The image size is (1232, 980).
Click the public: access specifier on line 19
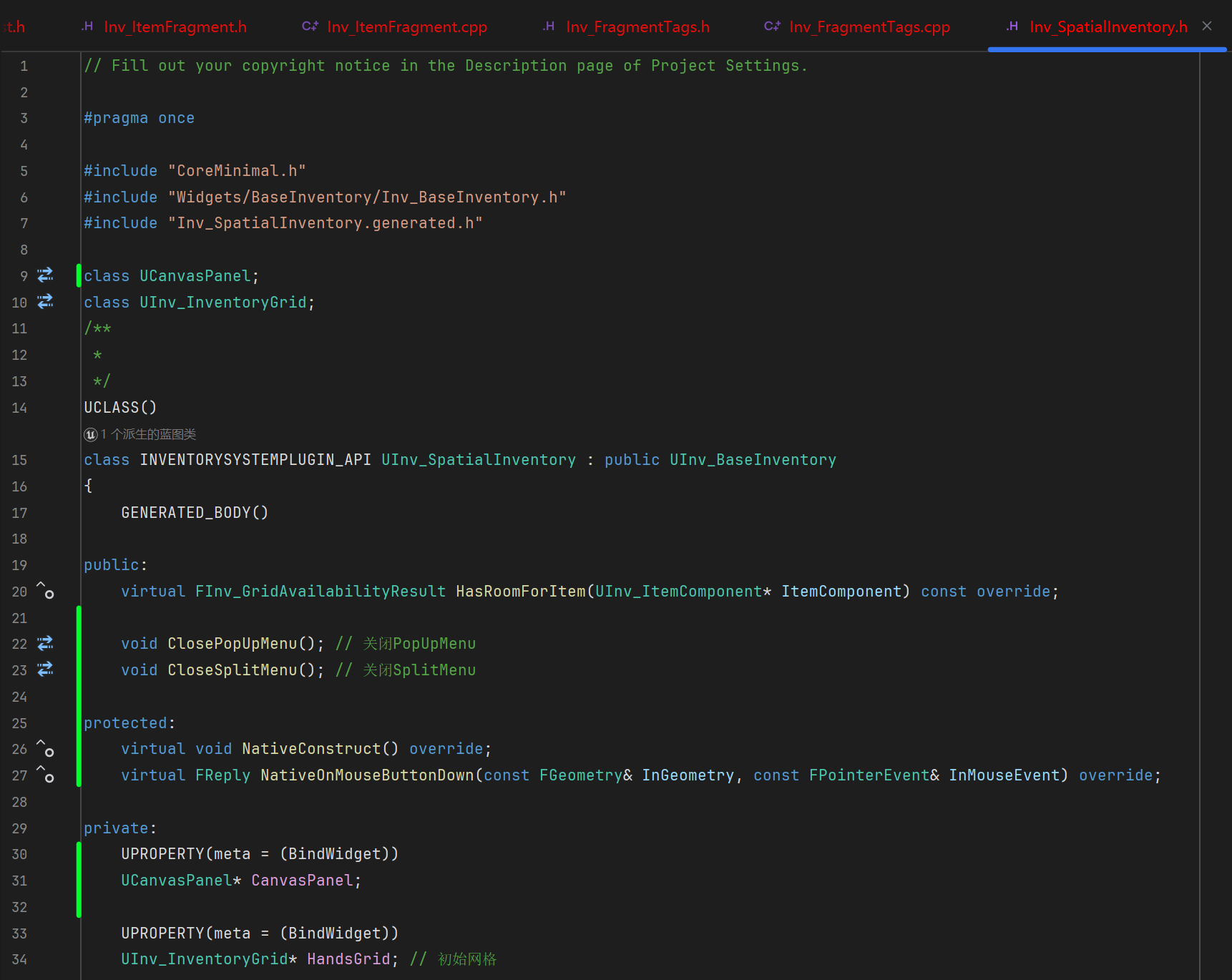pos(116,565)
